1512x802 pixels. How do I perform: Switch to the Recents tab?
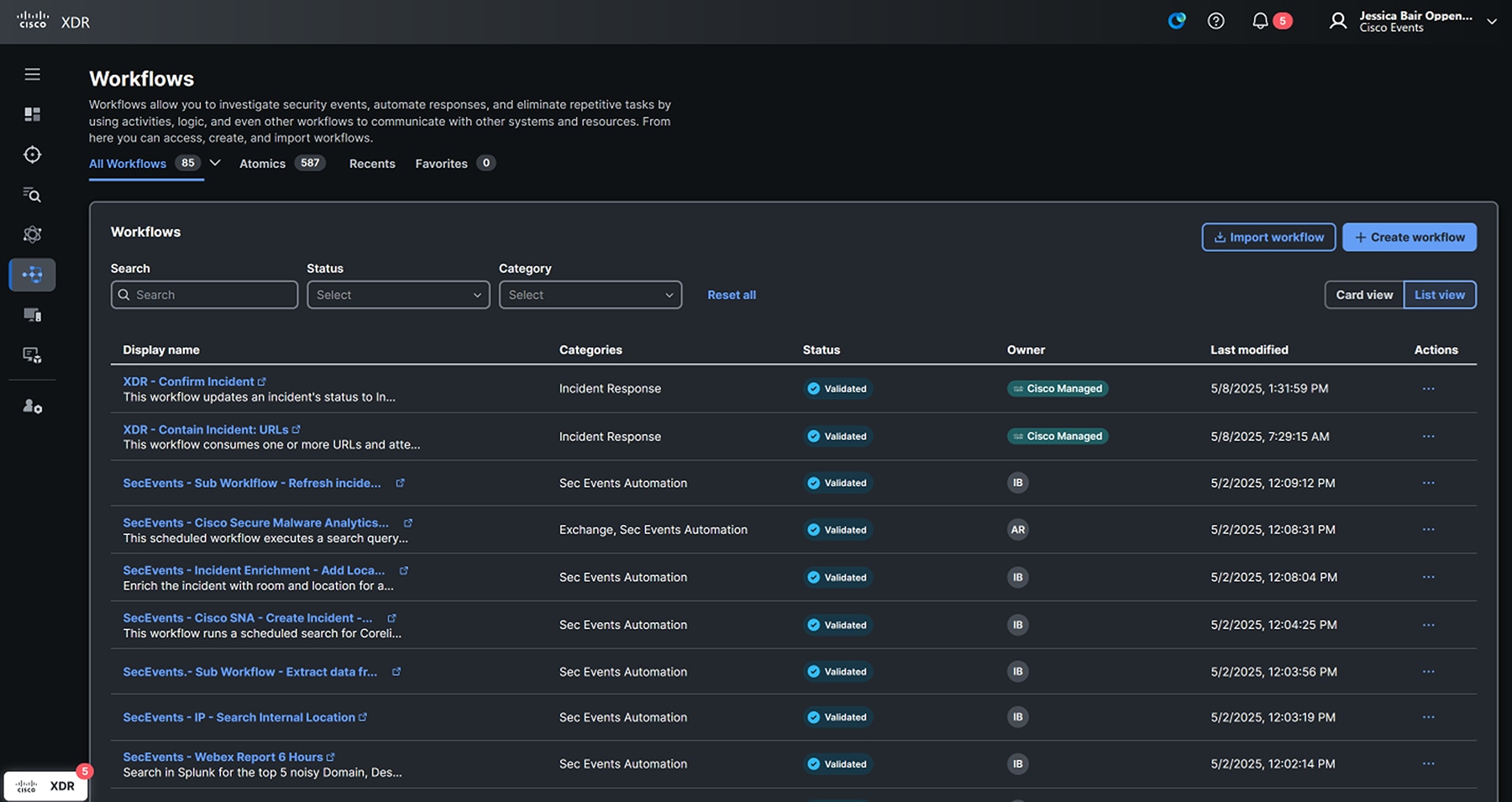372,164
